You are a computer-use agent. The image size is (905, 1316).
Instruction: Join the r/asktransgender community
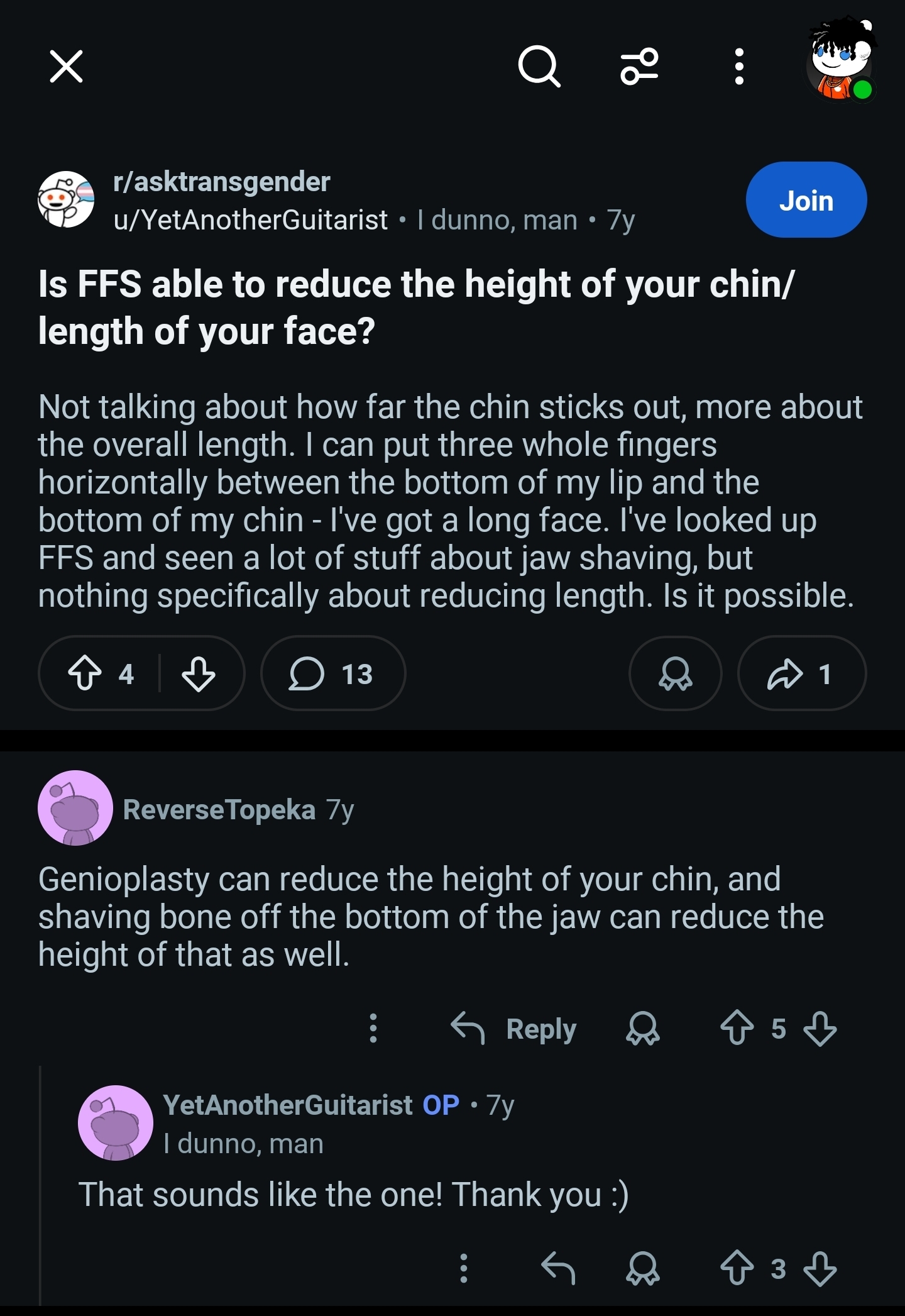[x=806, y=200]
